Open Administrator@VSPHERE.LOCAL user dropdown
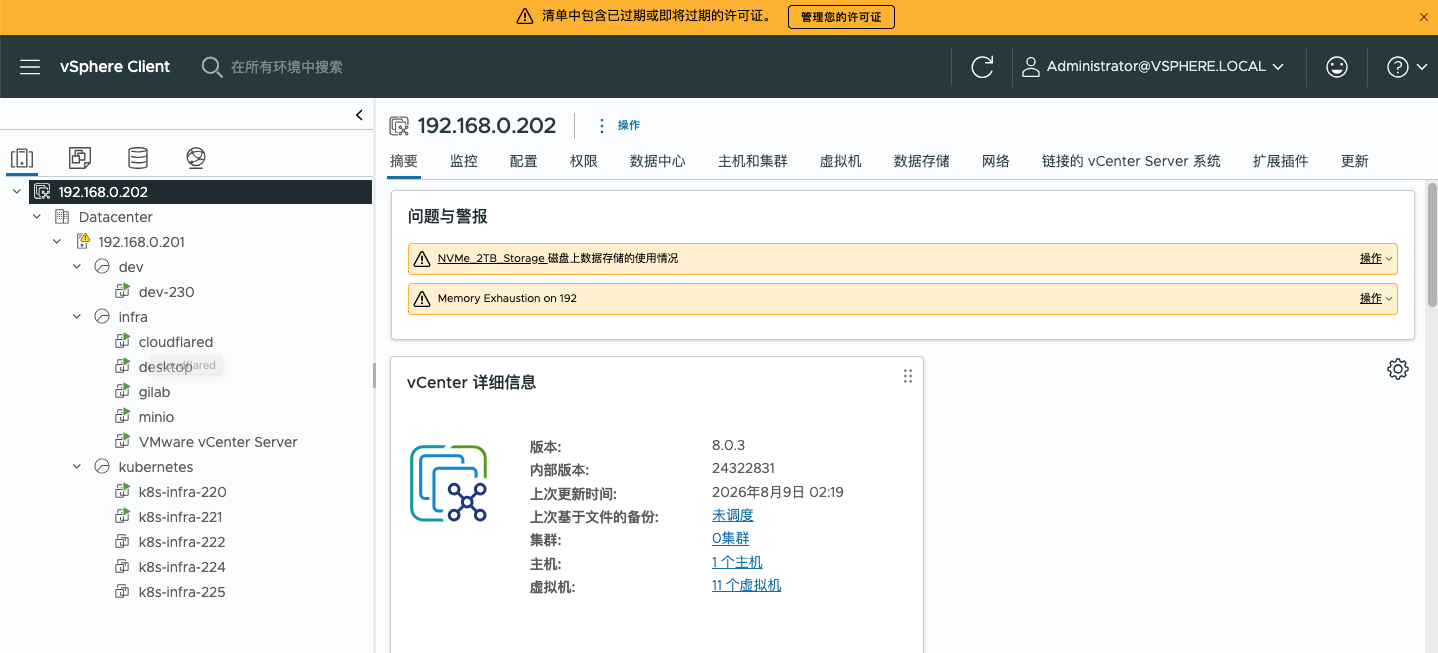Viewport: 1438px width, 653px height. pyautogui.click(x=1152, y=67)
